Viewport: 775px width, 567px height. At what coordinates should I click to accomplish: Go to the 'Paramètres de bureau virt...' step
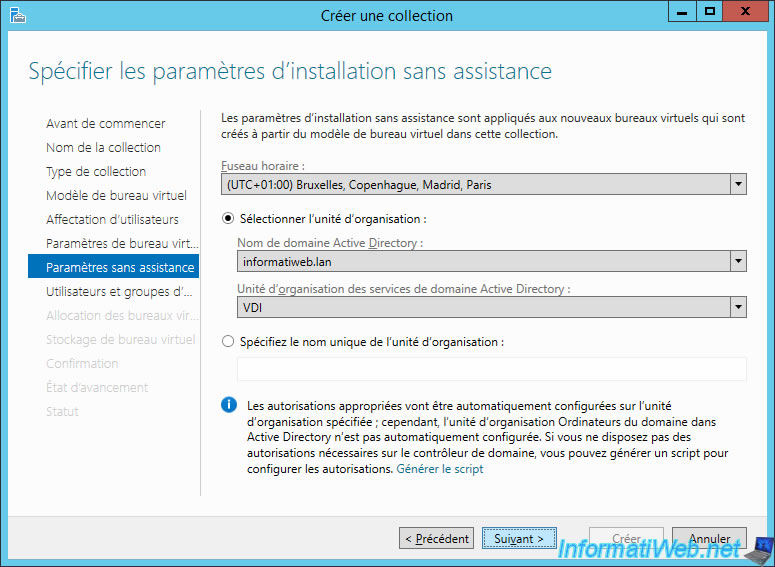[x=122, y=243]
